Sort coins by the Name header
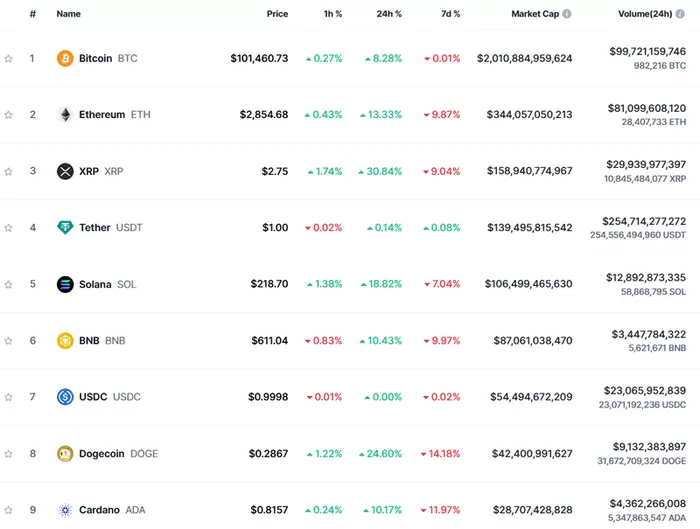Viewport: 700px width, 529px height. click(x=69, y=14)
